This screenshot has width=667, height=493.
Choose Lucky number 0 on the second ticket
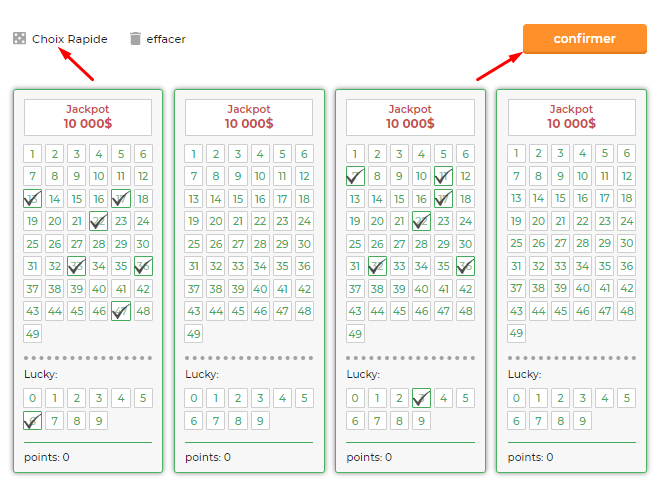coord(194,398)
